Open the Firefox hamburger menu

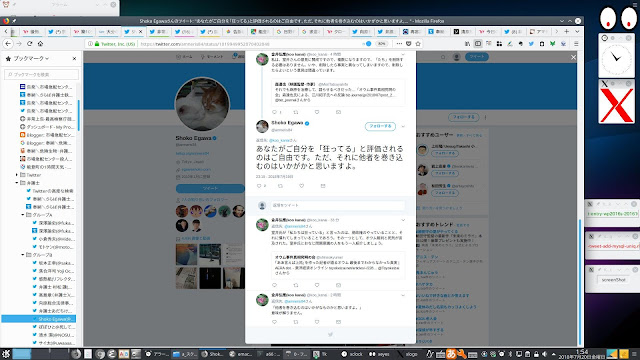[576, 44]
